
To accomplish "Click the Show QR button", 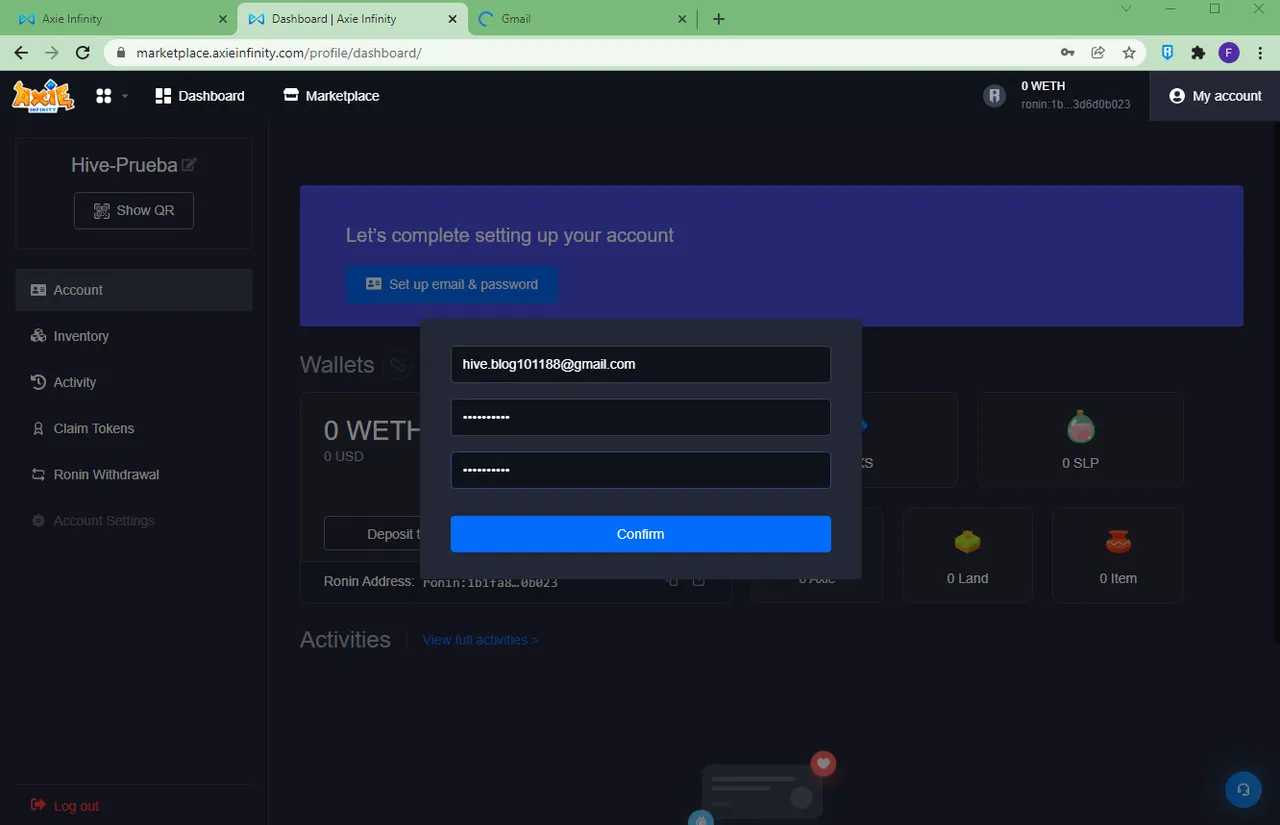I will click(x=134, y=210).
